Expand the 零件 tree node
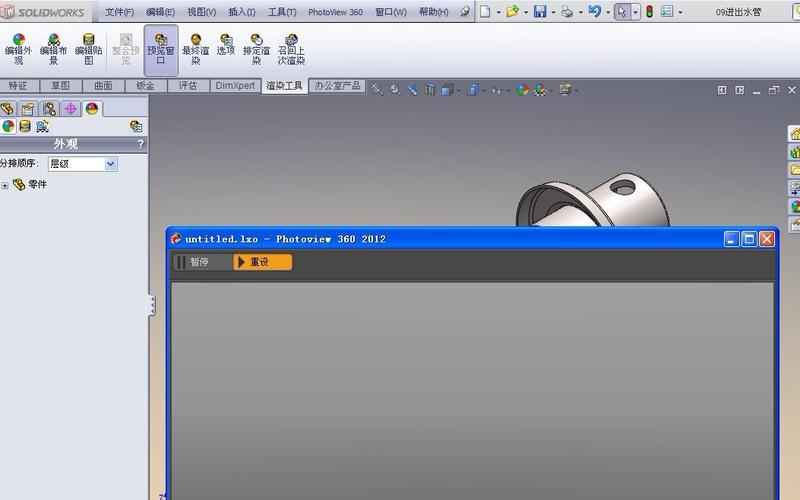800x500 pixels. [5, 185]
